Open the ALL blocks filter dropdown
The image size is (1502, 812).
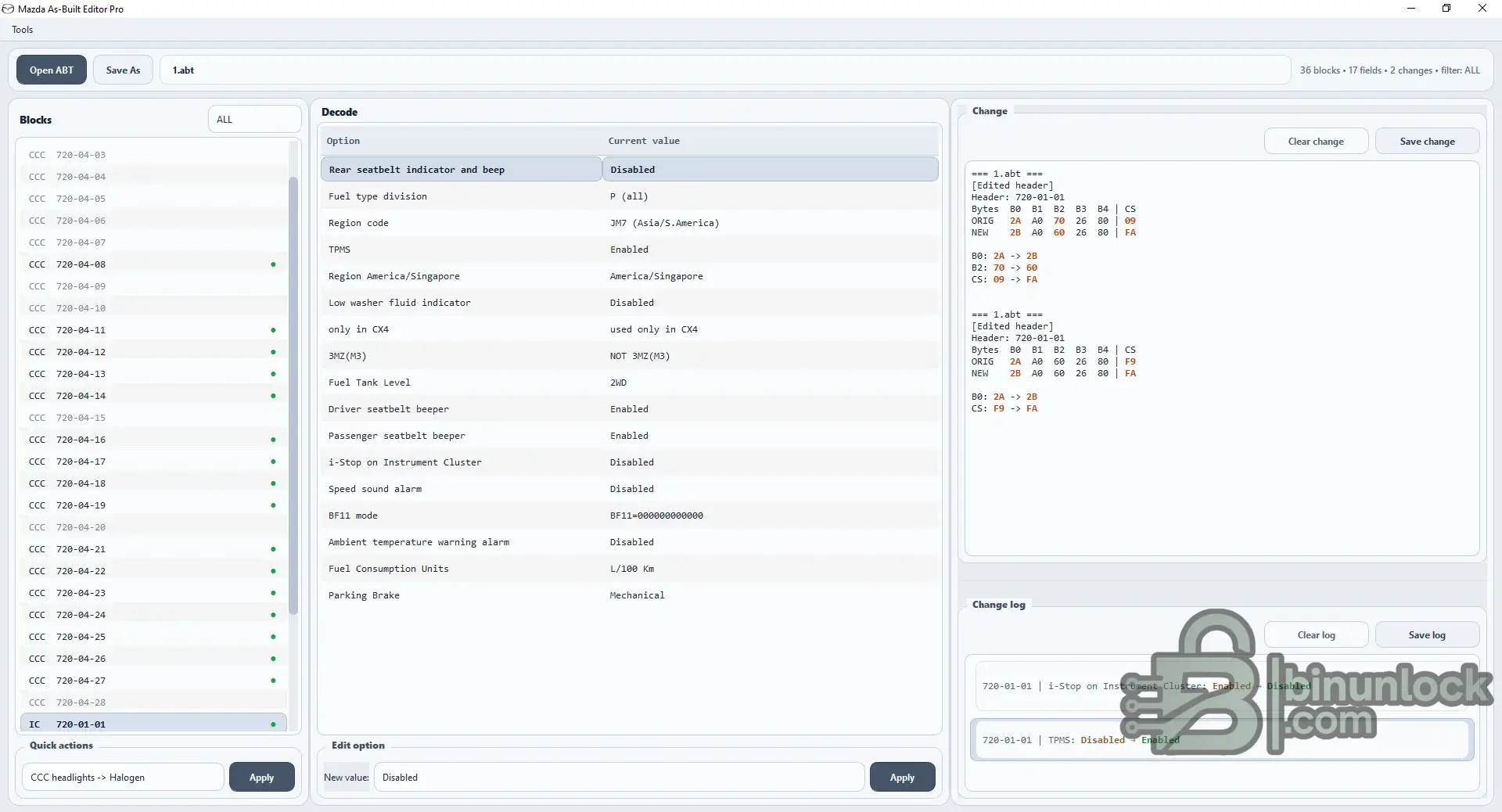pos(254,120)
